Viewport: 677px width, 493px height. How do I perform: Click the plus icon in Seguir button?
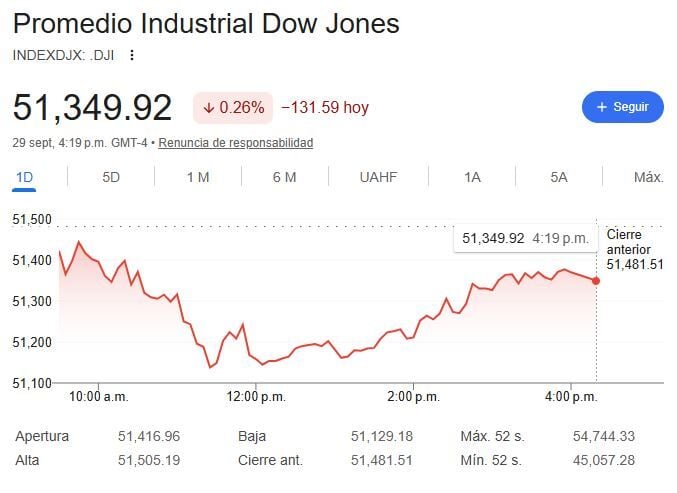point(601,107)
